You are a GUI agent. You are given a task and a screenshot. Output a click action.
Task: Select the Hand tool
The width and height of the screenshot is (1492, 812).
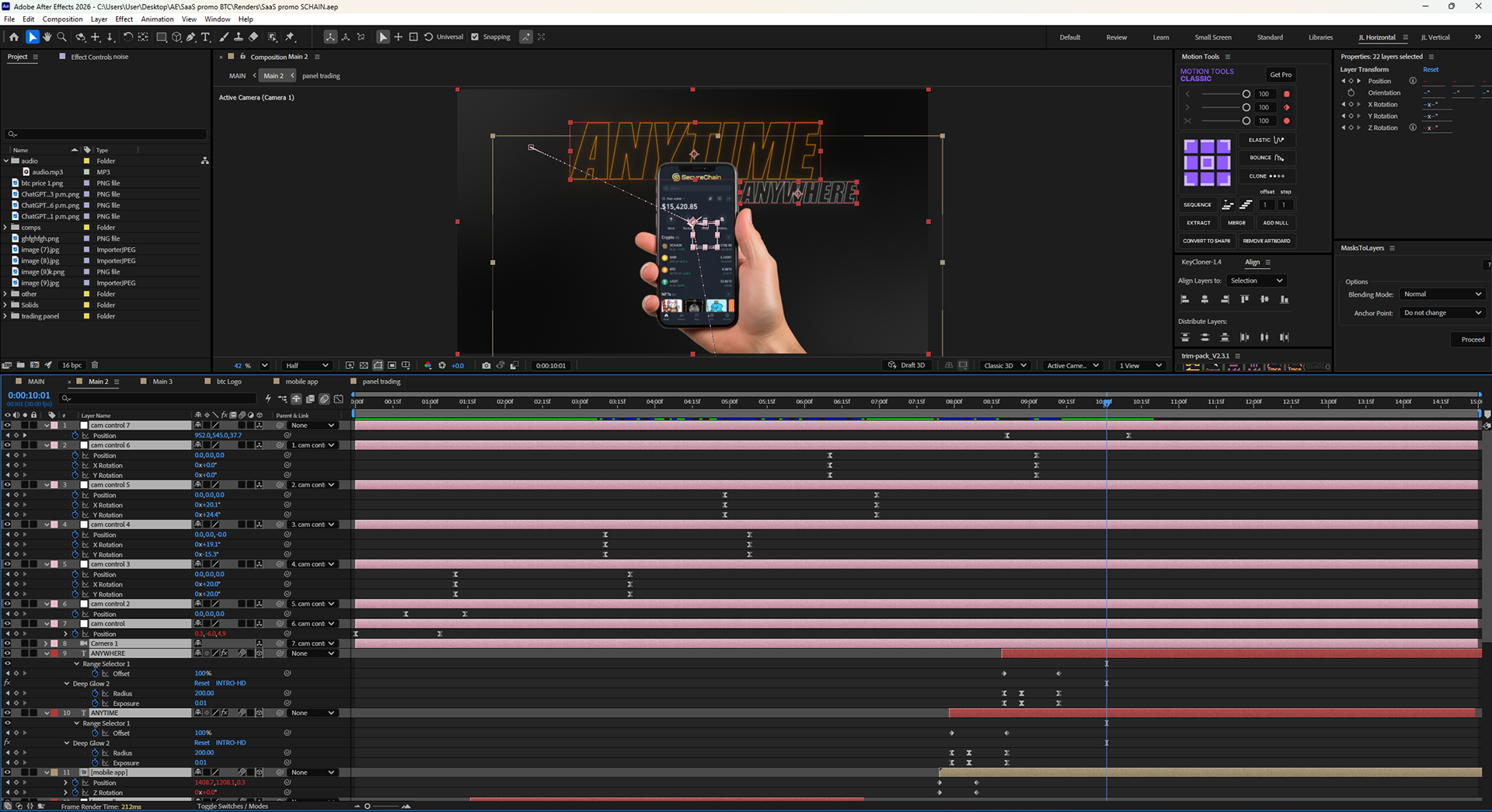click(x=47, y=37)
